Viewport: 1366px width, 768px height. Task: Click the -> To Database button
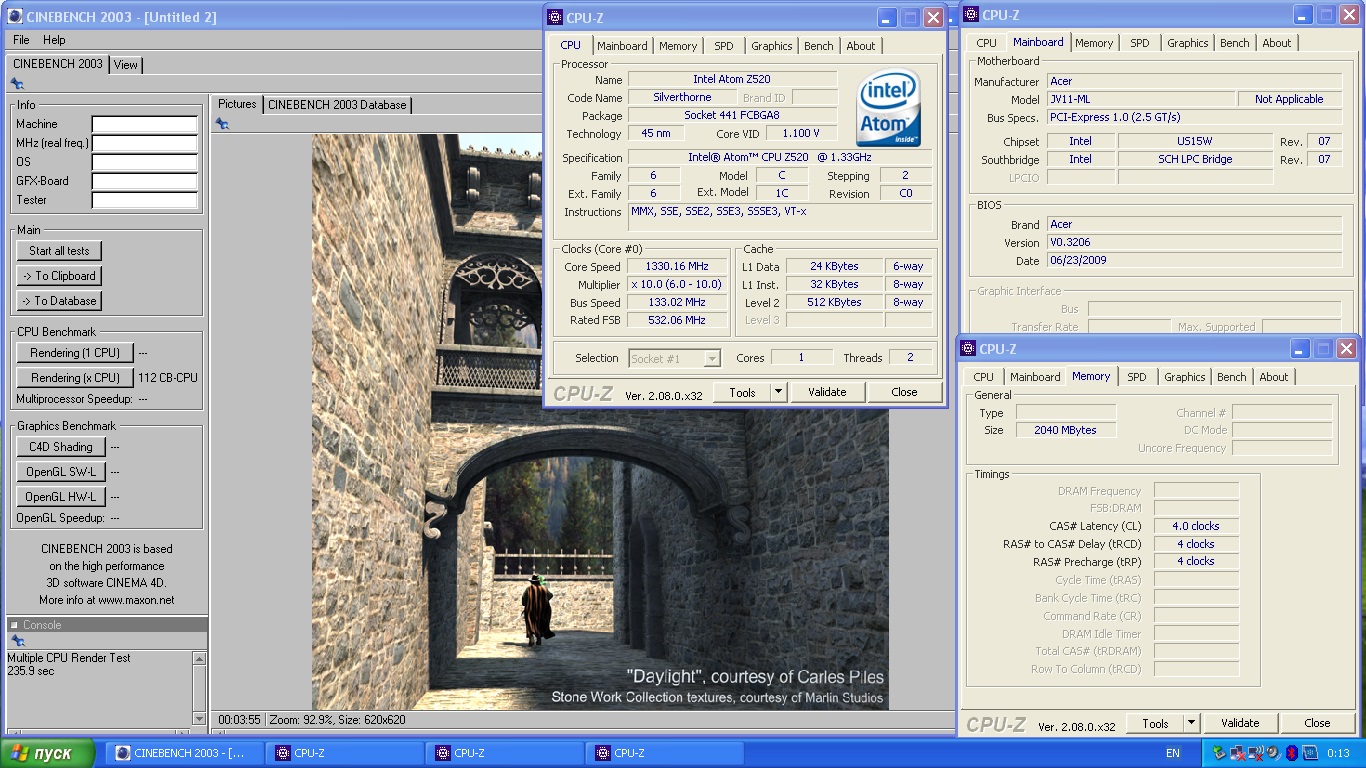pyautogui.click(x=59, y=301)
